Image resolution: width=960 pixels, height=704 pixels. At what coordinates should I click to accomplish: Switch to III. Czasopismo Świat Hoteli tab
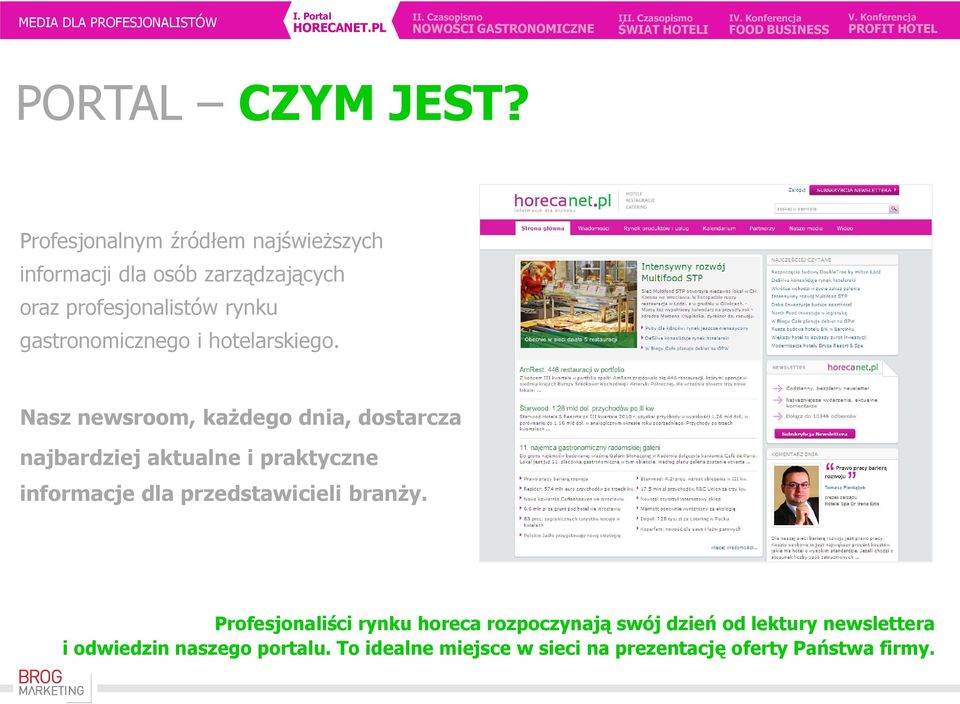point(662,23)
